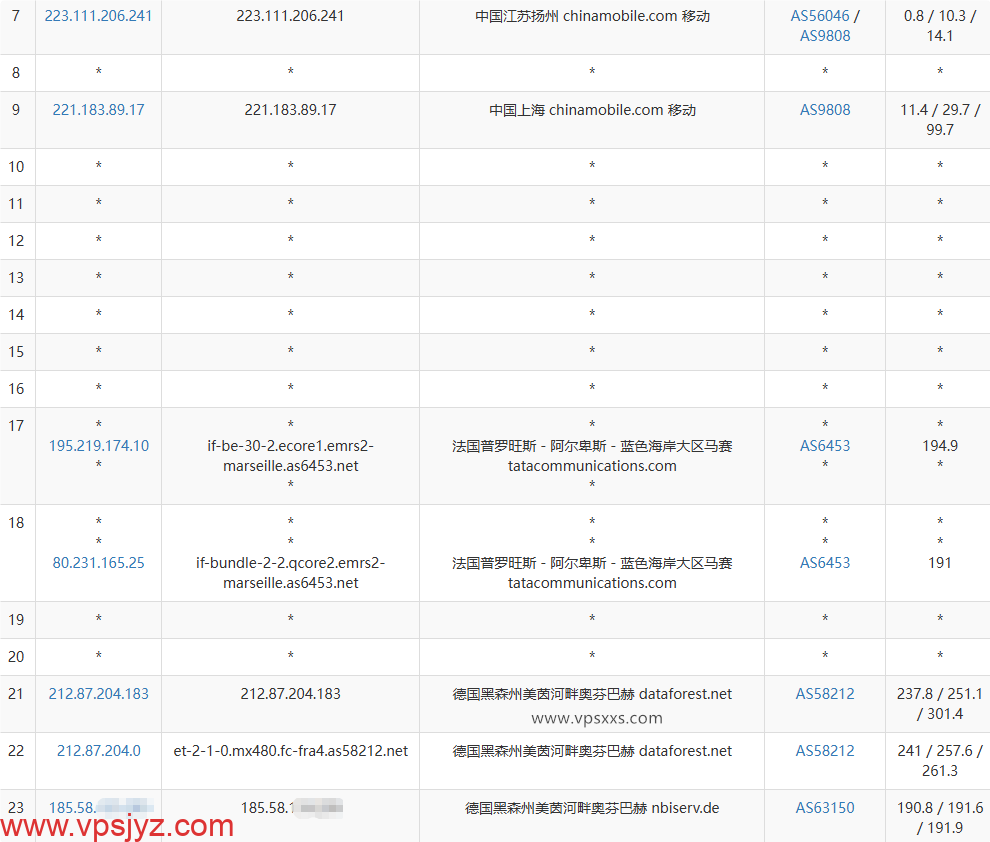Open AS6453 link in hop 18
The height and width of the screenshot is (842, 990).
tap(825, 562)
